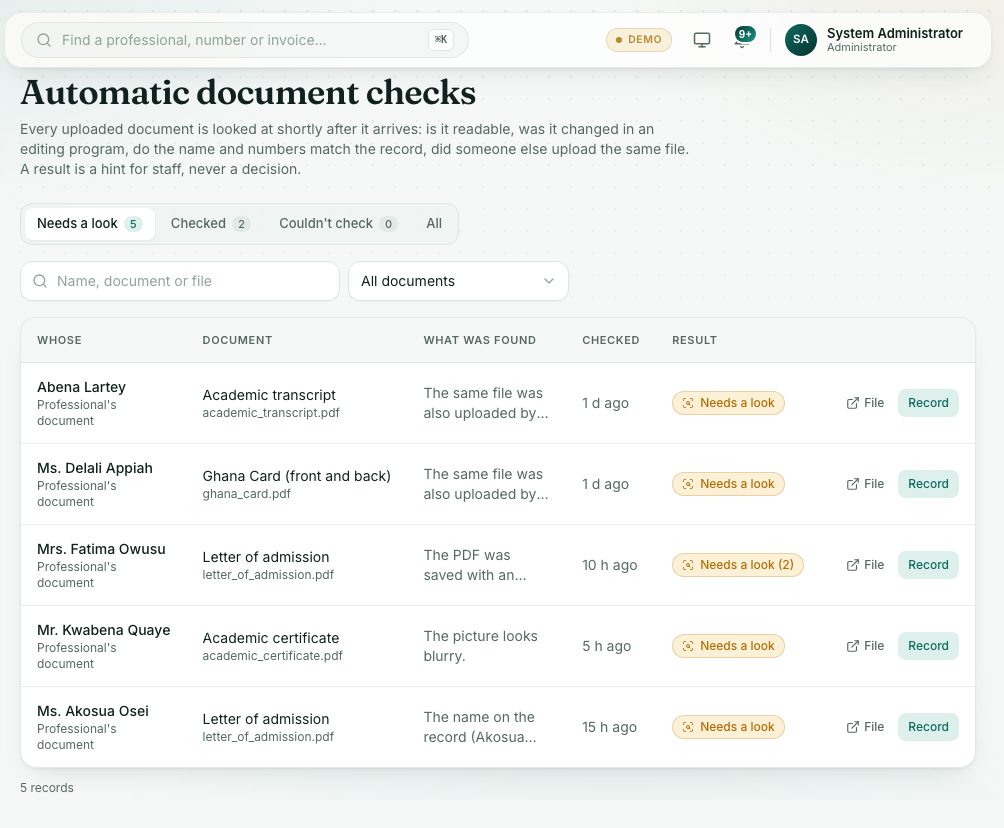This screenshot has width=1004, height=828.
Task: Show the All tab
Action: coord(434,223)
